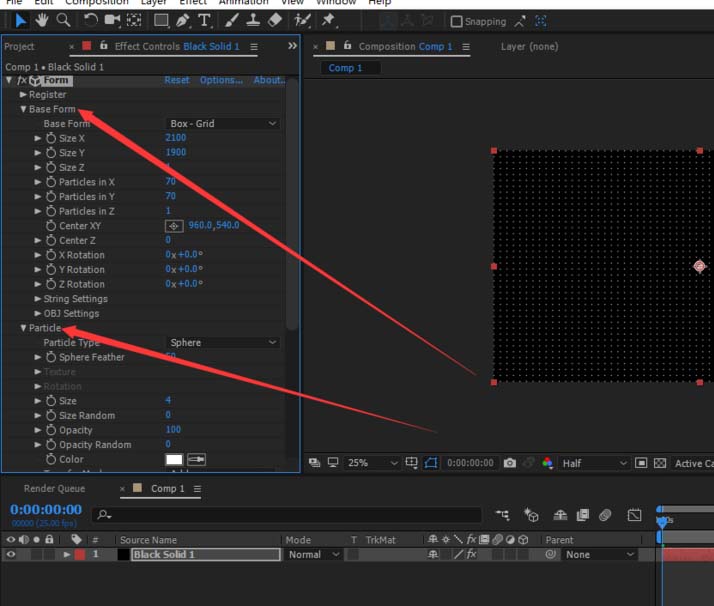Screen dimensions: 714x606
Task: Click the Color eyedropper icon
Action: [x=196, y=459]
